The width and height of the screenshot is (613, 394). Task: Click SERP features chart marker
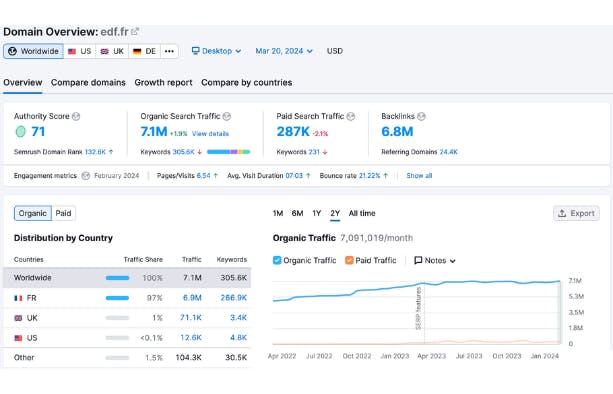[419, 308]
